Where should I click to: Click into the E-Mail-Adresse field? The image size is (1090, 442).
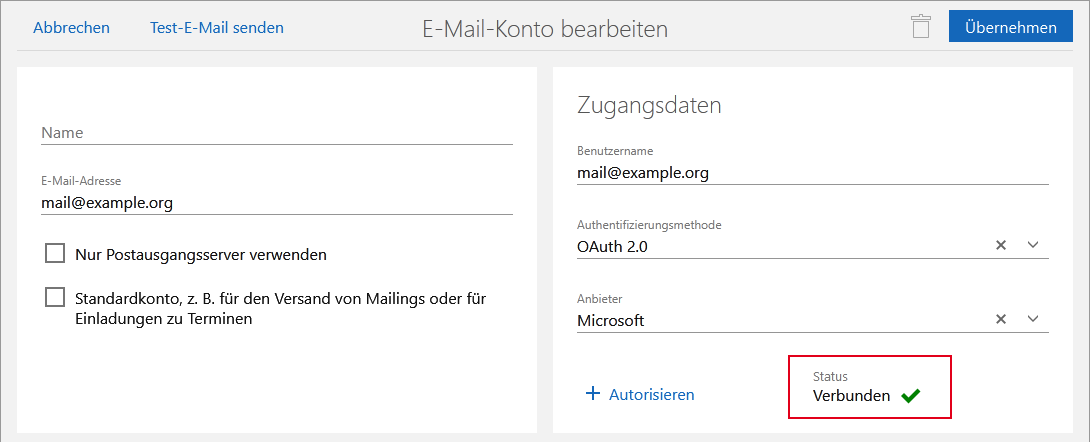coord(276,202)
